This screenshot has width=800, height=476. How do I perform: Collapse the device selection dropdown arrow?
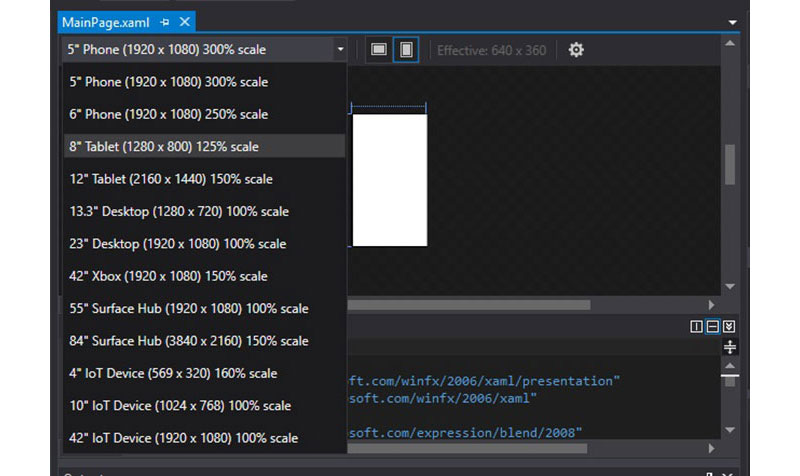[x=340, y=49]
